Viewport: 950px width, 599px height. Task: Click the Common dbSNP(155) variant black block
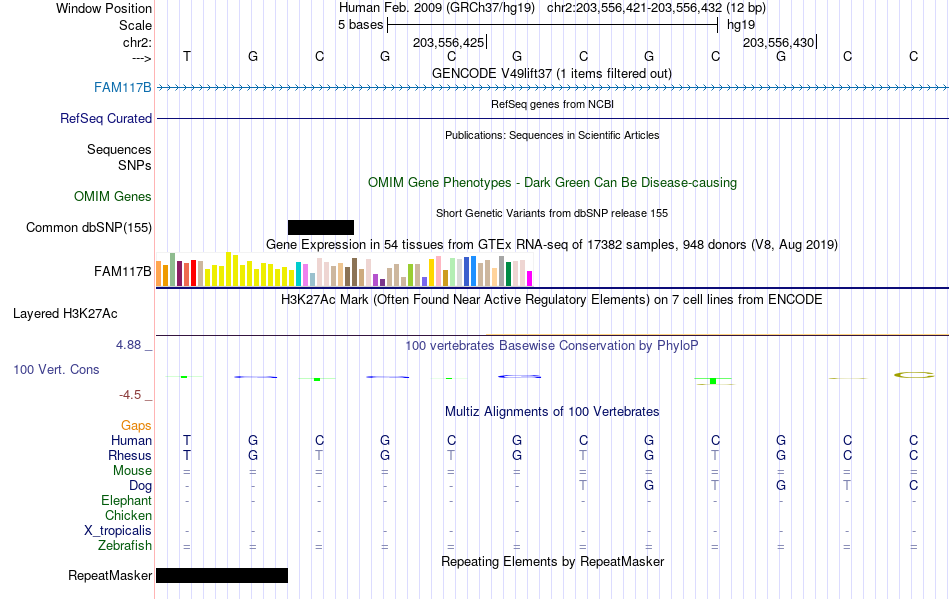click(321, 227)
